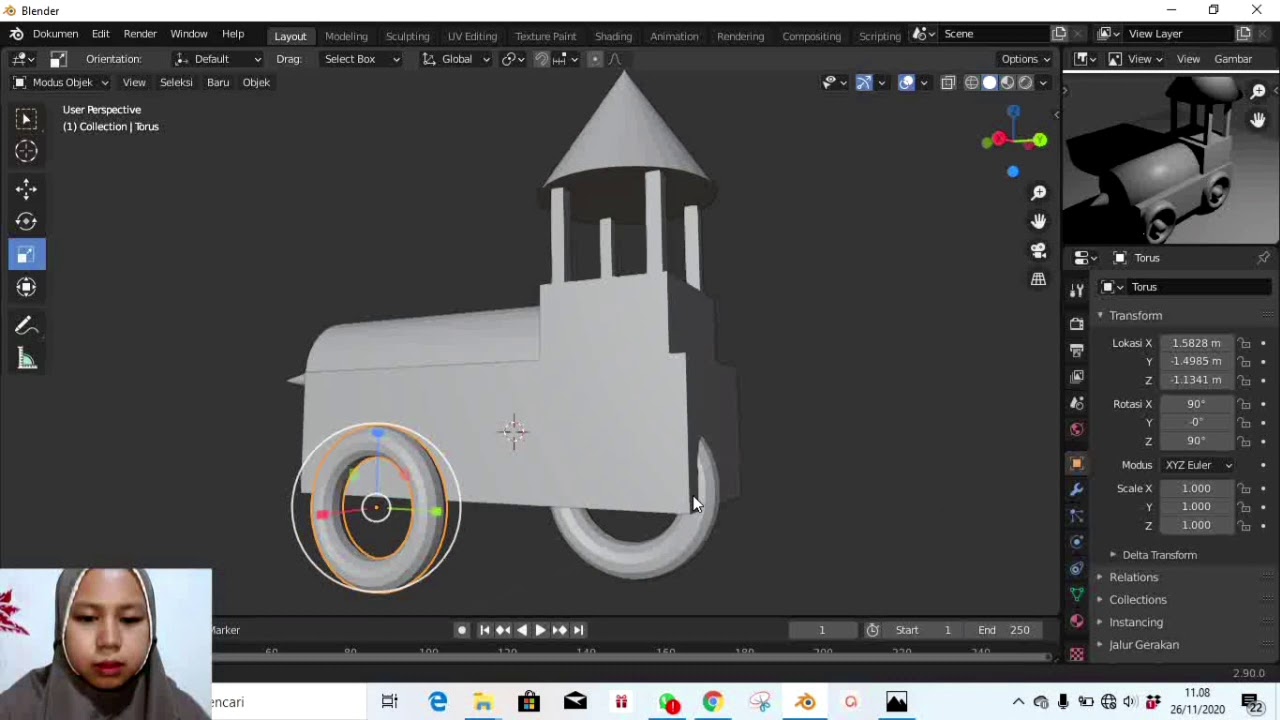
Task: Open the World properties tab
Action: 1077,429
